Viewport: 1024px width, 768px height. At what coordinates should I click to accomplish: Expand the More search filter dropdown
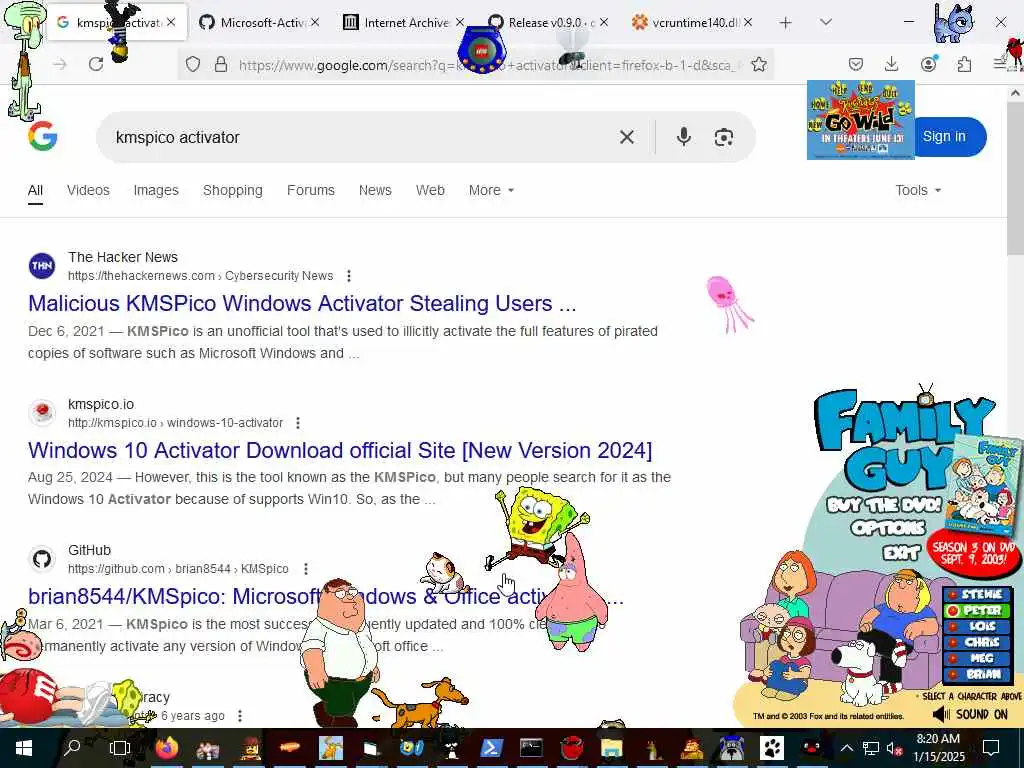(491, 190)
